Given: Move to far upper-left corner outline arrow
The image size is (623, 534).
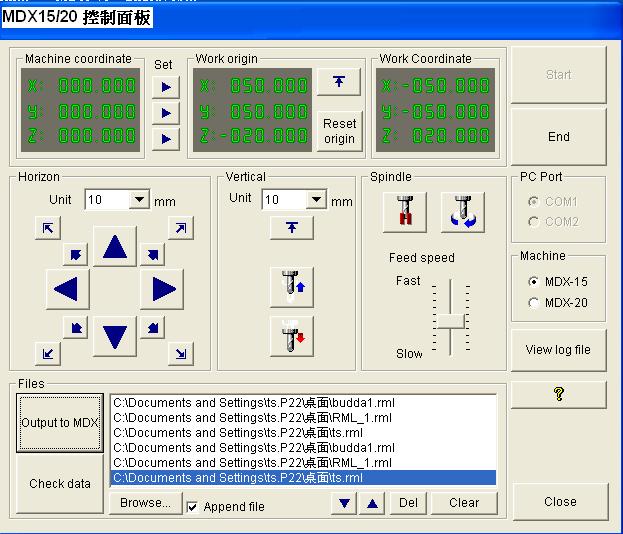Looking at the screenshot, I should point(48,228).
